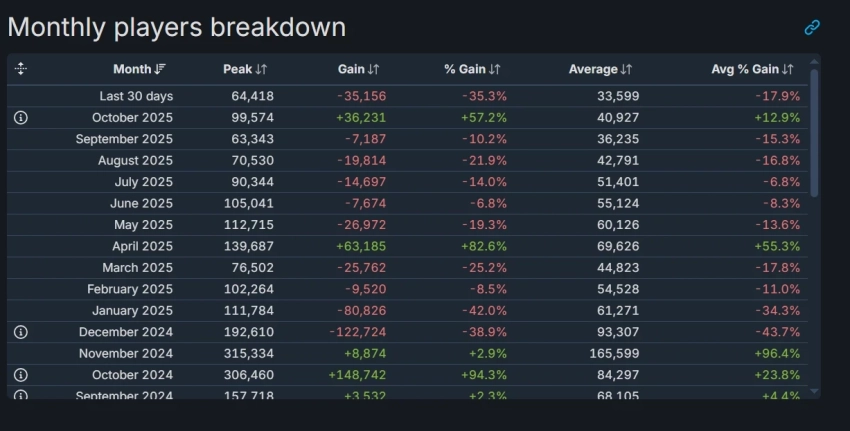The width and height of the screenshot is (850, 431).
Task: Select the November 2024 row label
Action: [125, 353]
